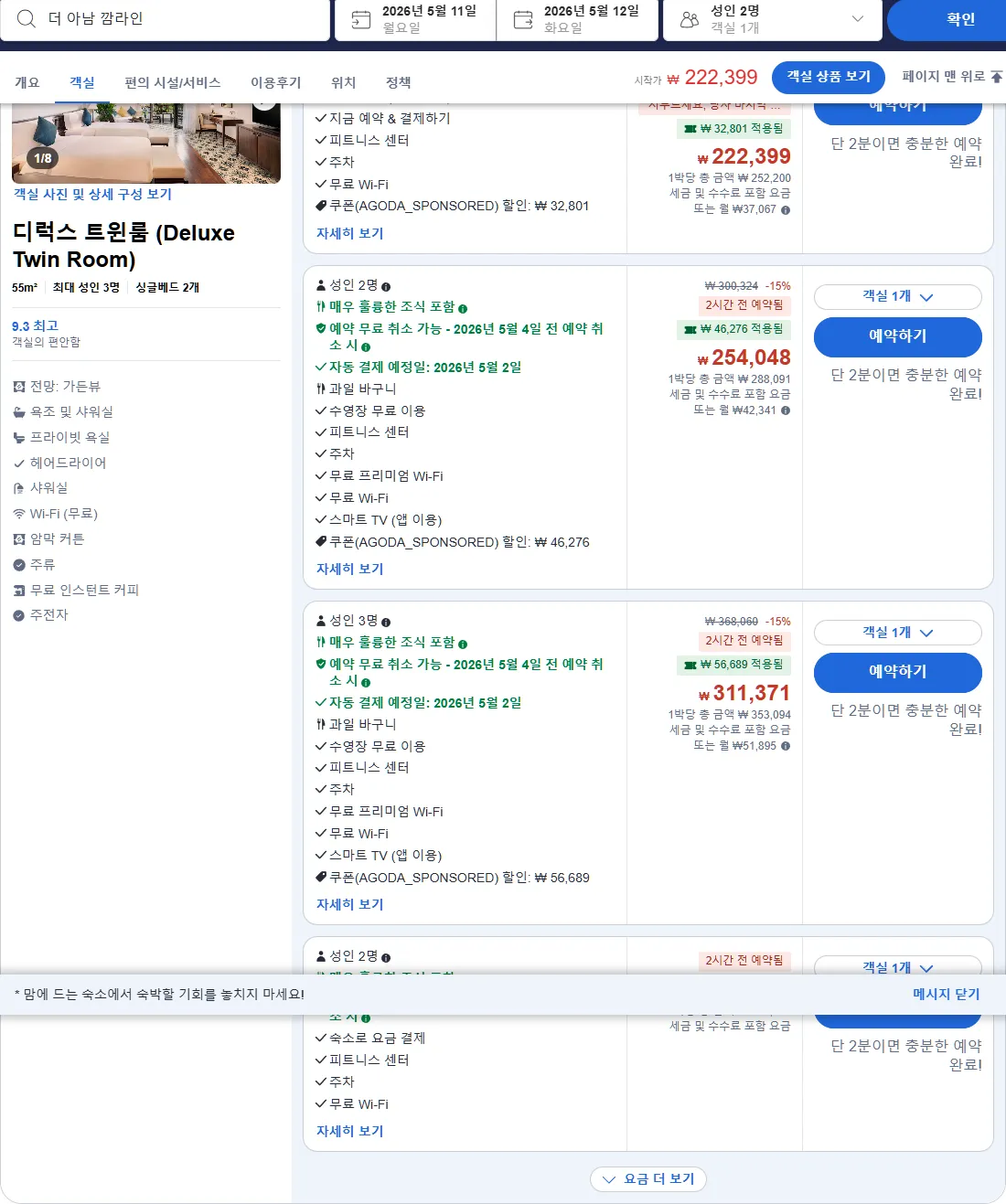1006x1204 pixels.
Task: Click info icon beside ₩37,067 monthly price
Action: click(x=786, y=209)
